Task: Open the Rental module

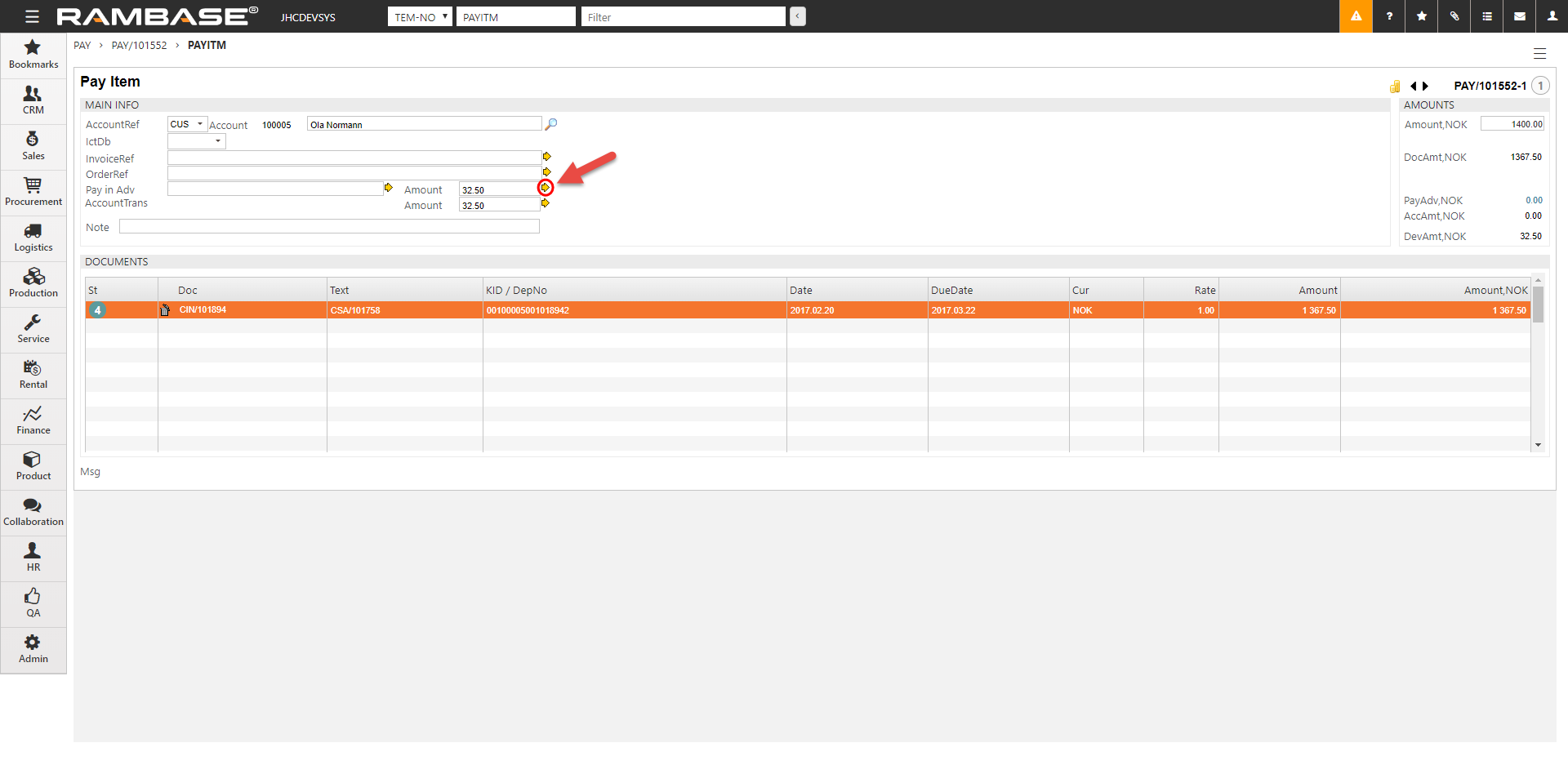Action: (x=33, y=375)
